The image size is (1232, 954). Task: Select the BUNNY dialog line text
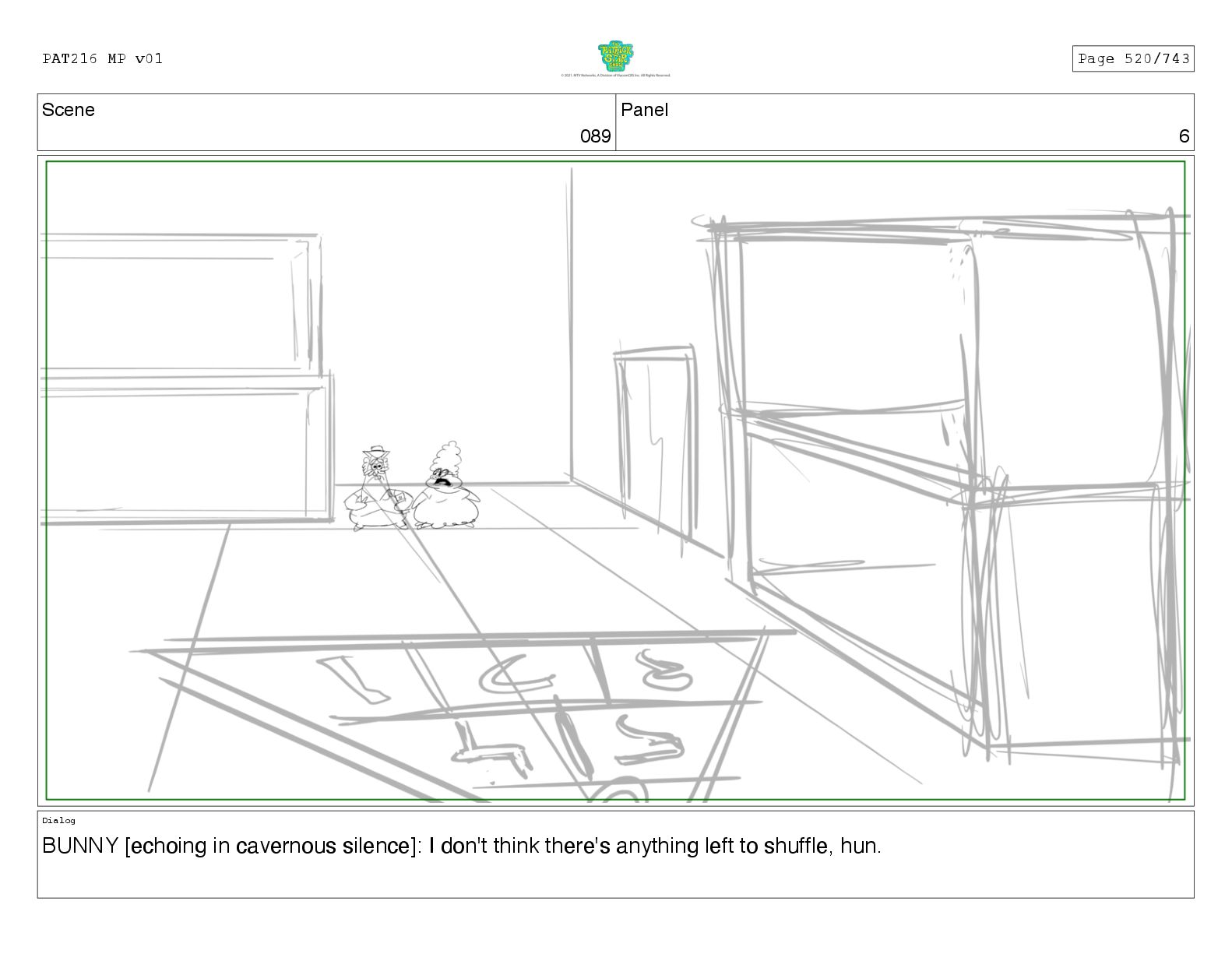(x=462, y=846)
